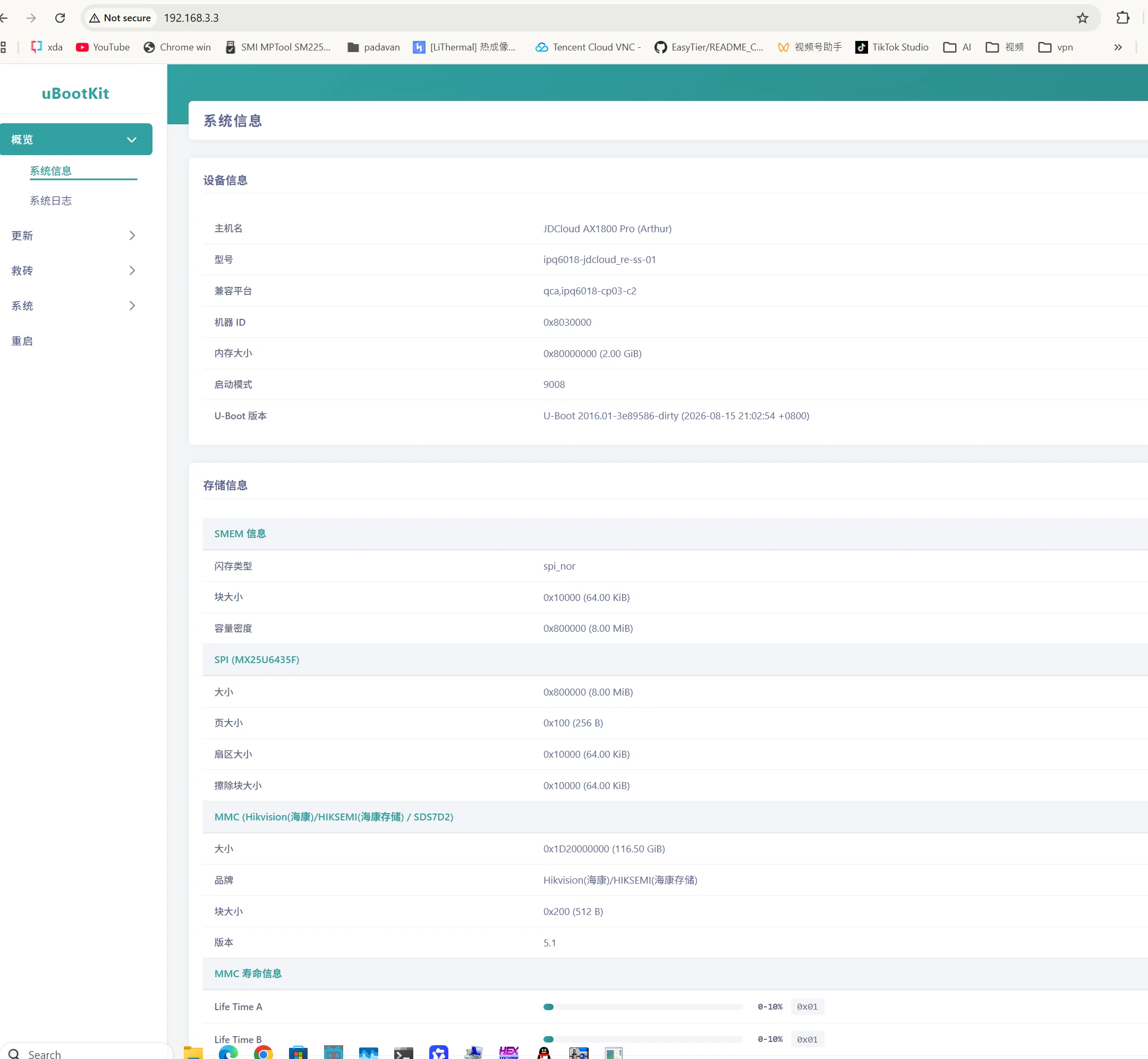The image size is (1148, 1059).
Task: Reload the page with the refresh icon
Action: [x=60, y=18]
